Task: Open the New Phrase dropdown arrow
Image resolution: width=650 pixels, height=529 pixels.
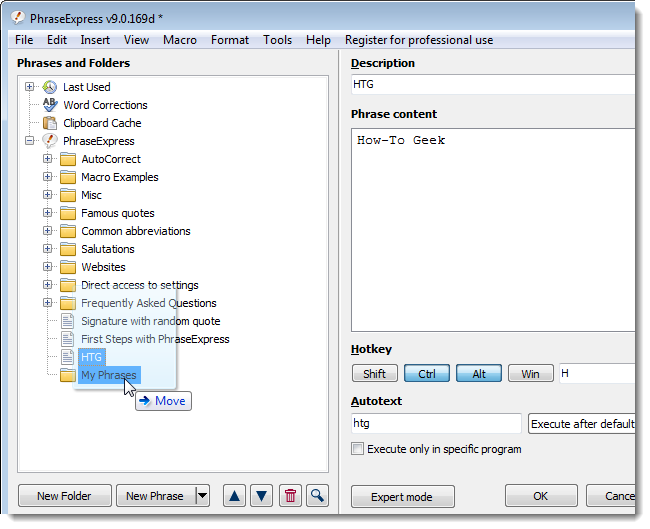Action: point(203,495)
